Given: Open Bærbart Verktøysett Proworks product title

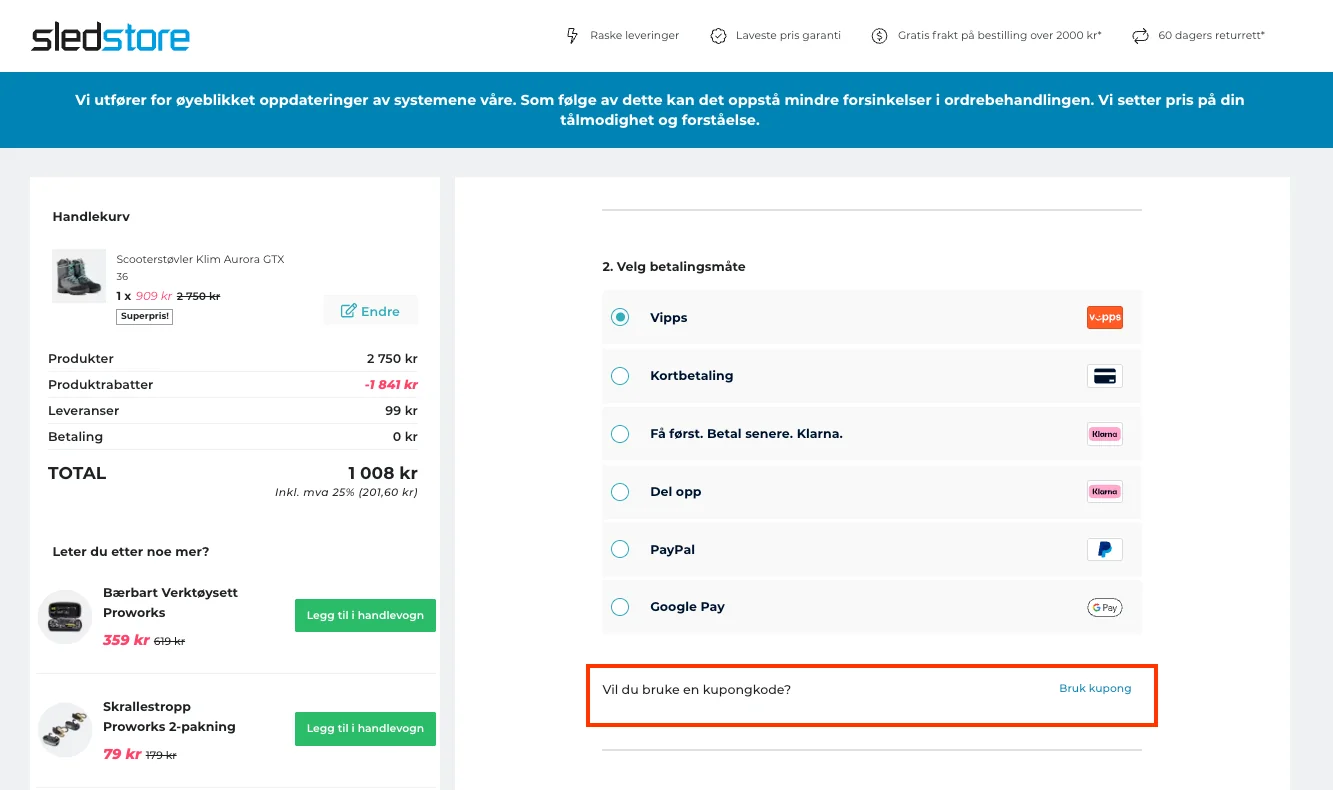Looking at the screenshot, I should (x=170, y=602).
